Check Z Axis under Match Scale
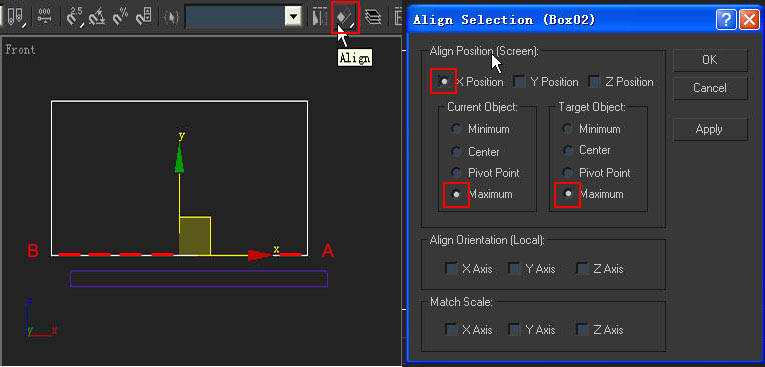Viewport: 765px width, 367px height. pos(582,329)
